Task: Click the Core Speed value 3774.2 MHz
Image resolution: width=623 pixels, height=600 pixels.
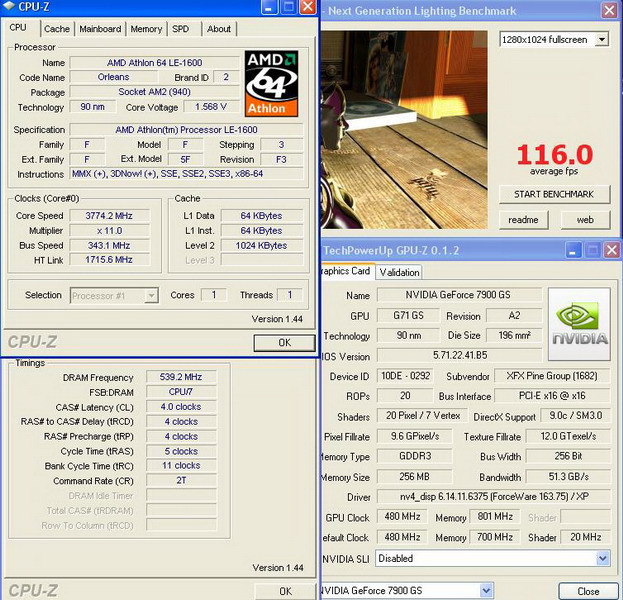Action: click(x=109, y=216)
